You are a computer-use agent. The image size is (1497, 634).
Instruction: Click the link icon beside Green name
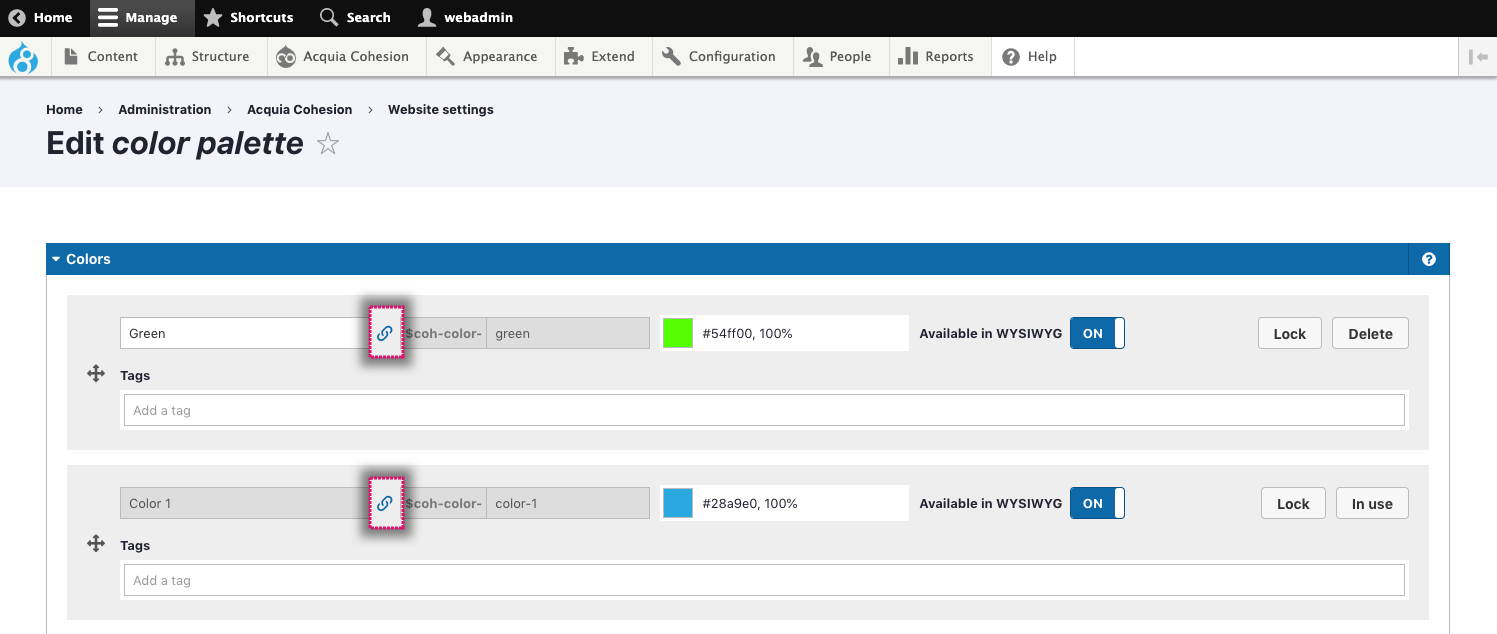click(385, 333)
